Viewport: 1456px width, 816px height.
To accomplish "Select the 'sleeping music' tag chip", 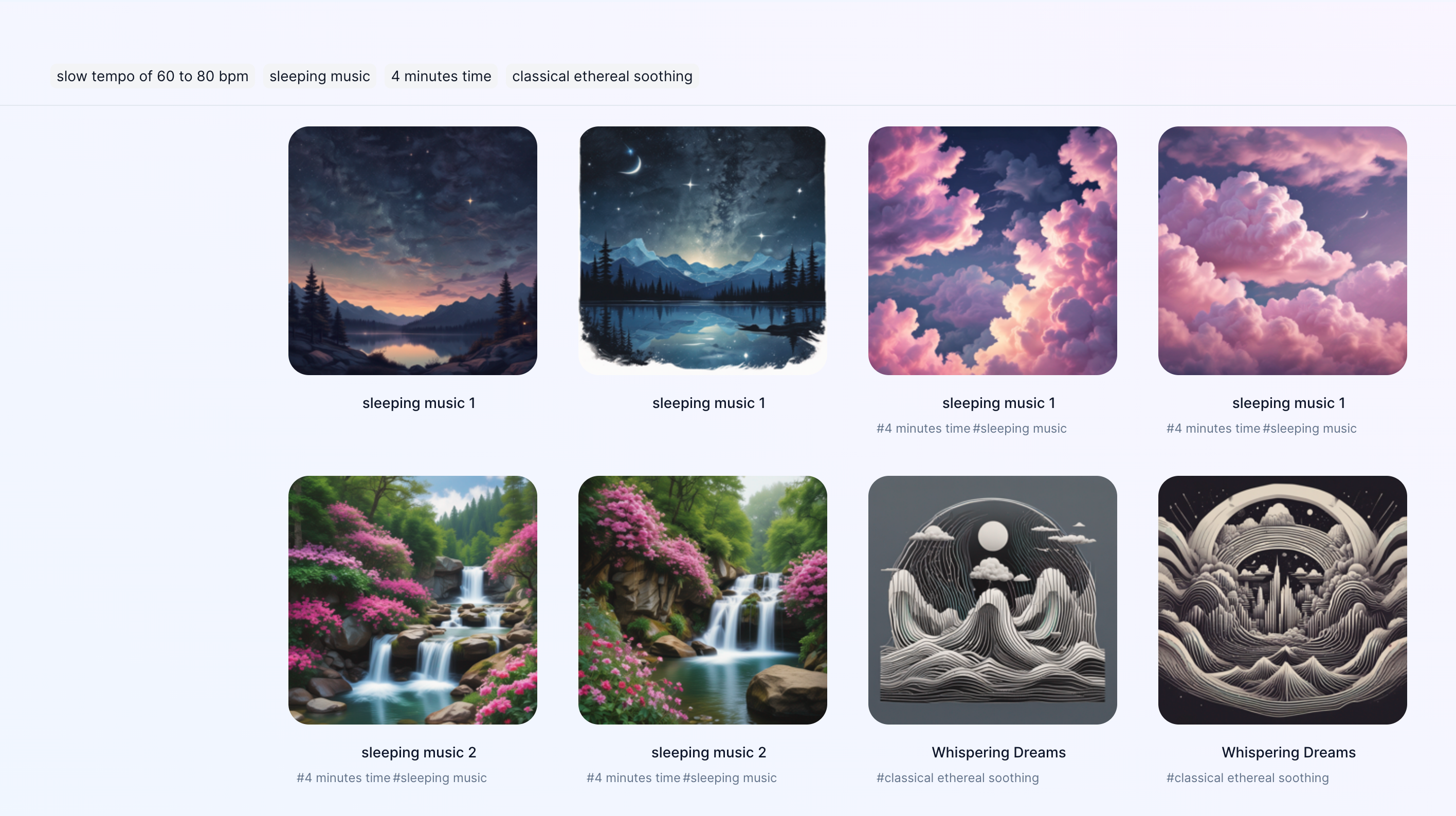I will coord(320,76).
